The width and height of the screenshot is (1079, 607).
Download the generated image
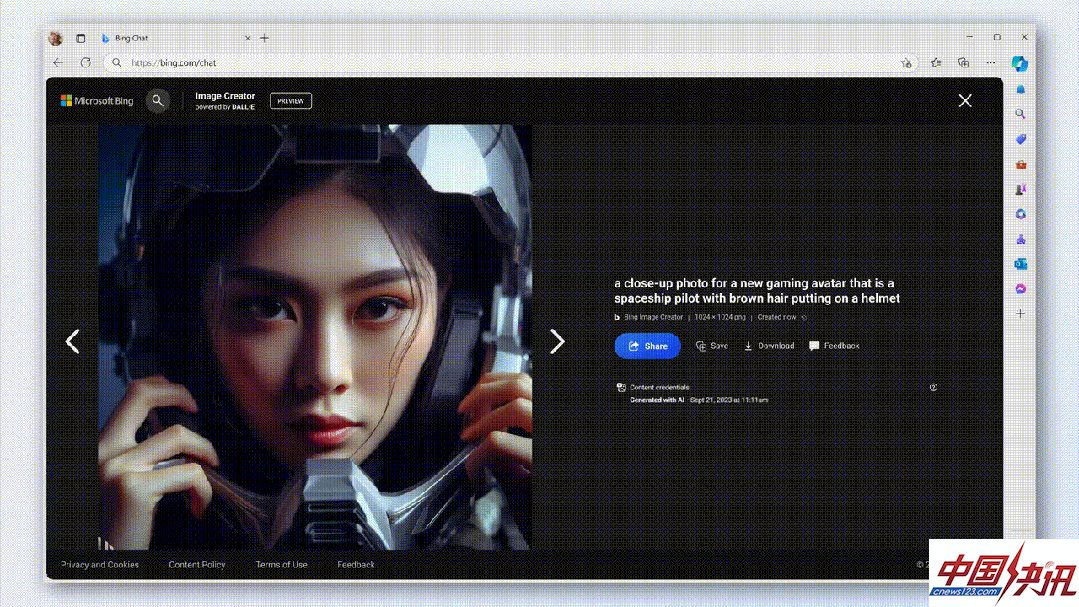[x=769, y=346]
